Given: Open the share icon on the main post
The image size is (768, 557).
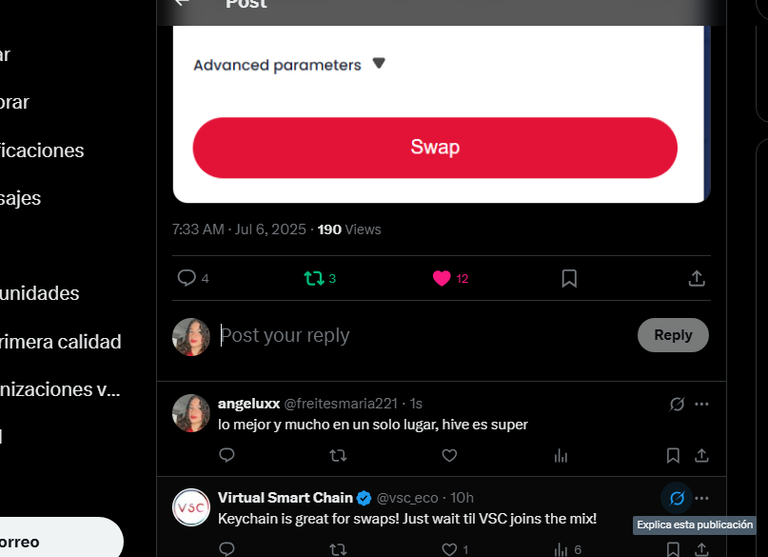Looking at the screenshot, I should tap(696, 278).
